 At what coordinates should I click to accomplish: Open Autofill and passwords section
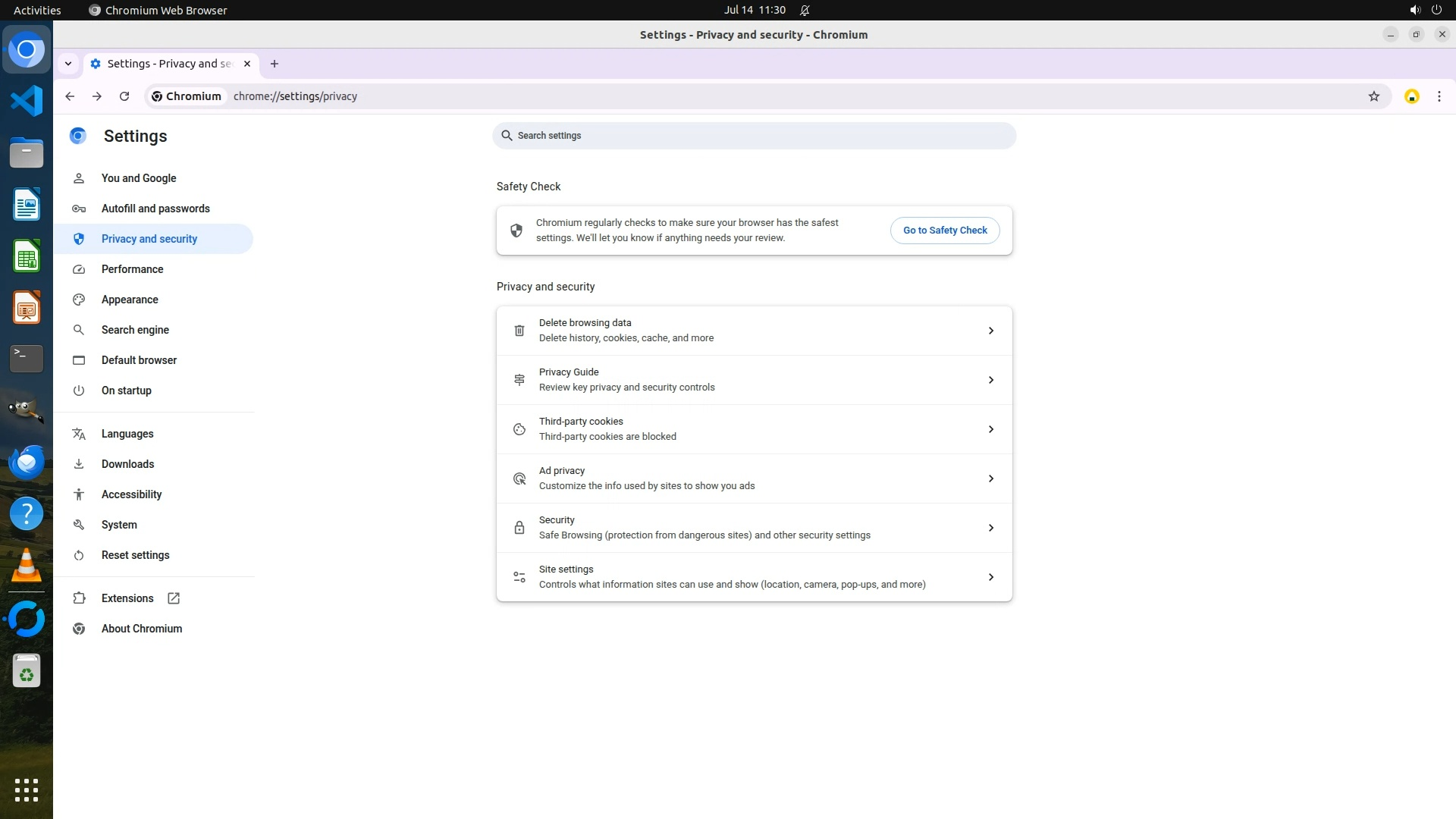point(155,209)
